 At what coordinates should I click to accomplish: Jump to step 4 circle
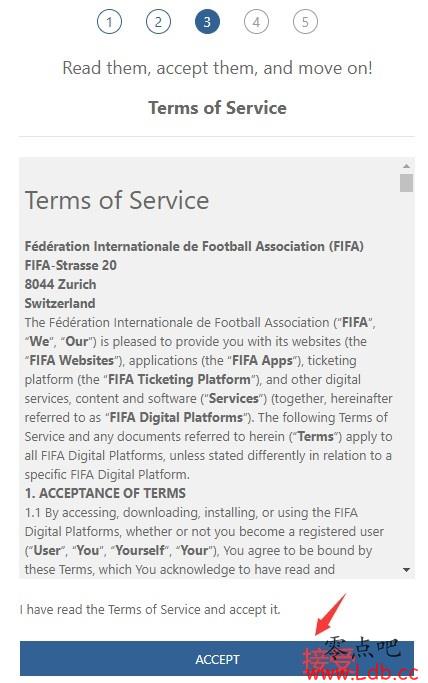[256, 22]
